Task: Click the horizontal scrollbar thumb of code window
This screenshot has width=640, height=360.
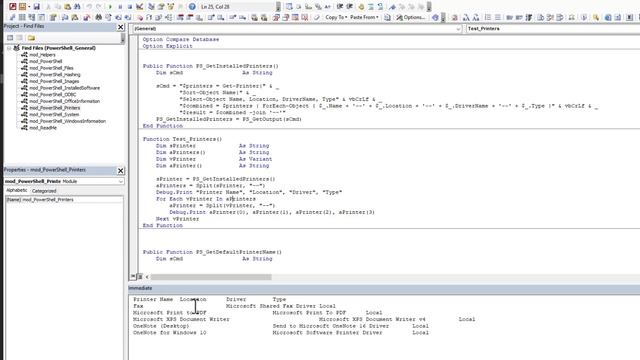Action: (211, 277)
